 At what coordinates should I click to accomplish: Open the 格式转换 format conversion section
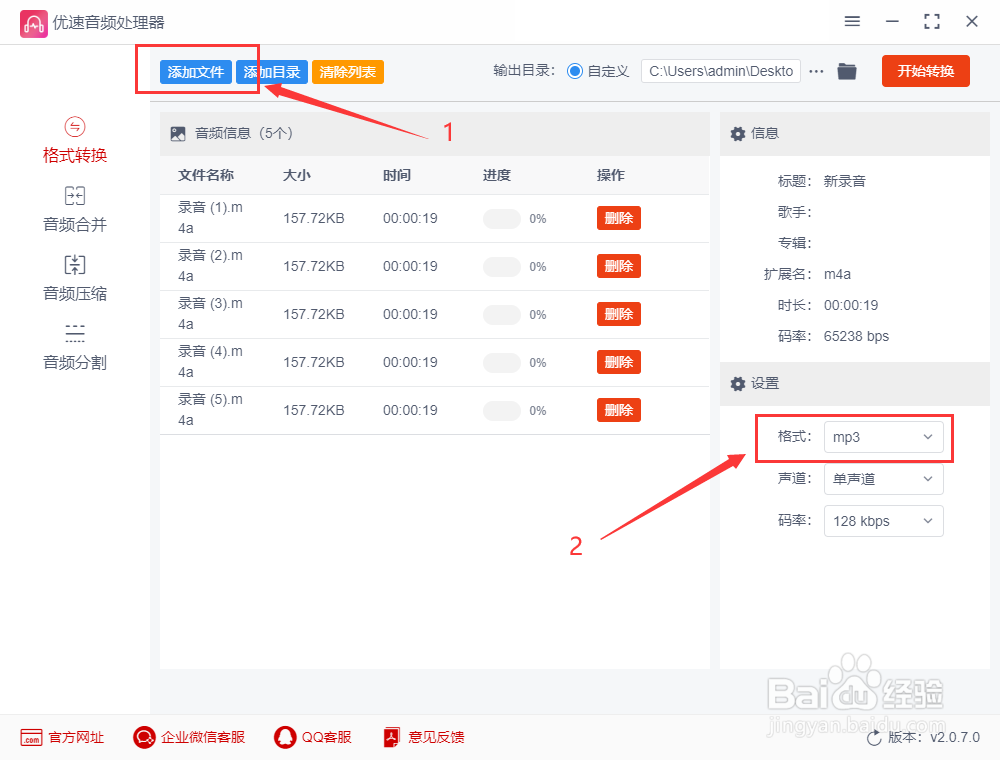click(75, 141)
